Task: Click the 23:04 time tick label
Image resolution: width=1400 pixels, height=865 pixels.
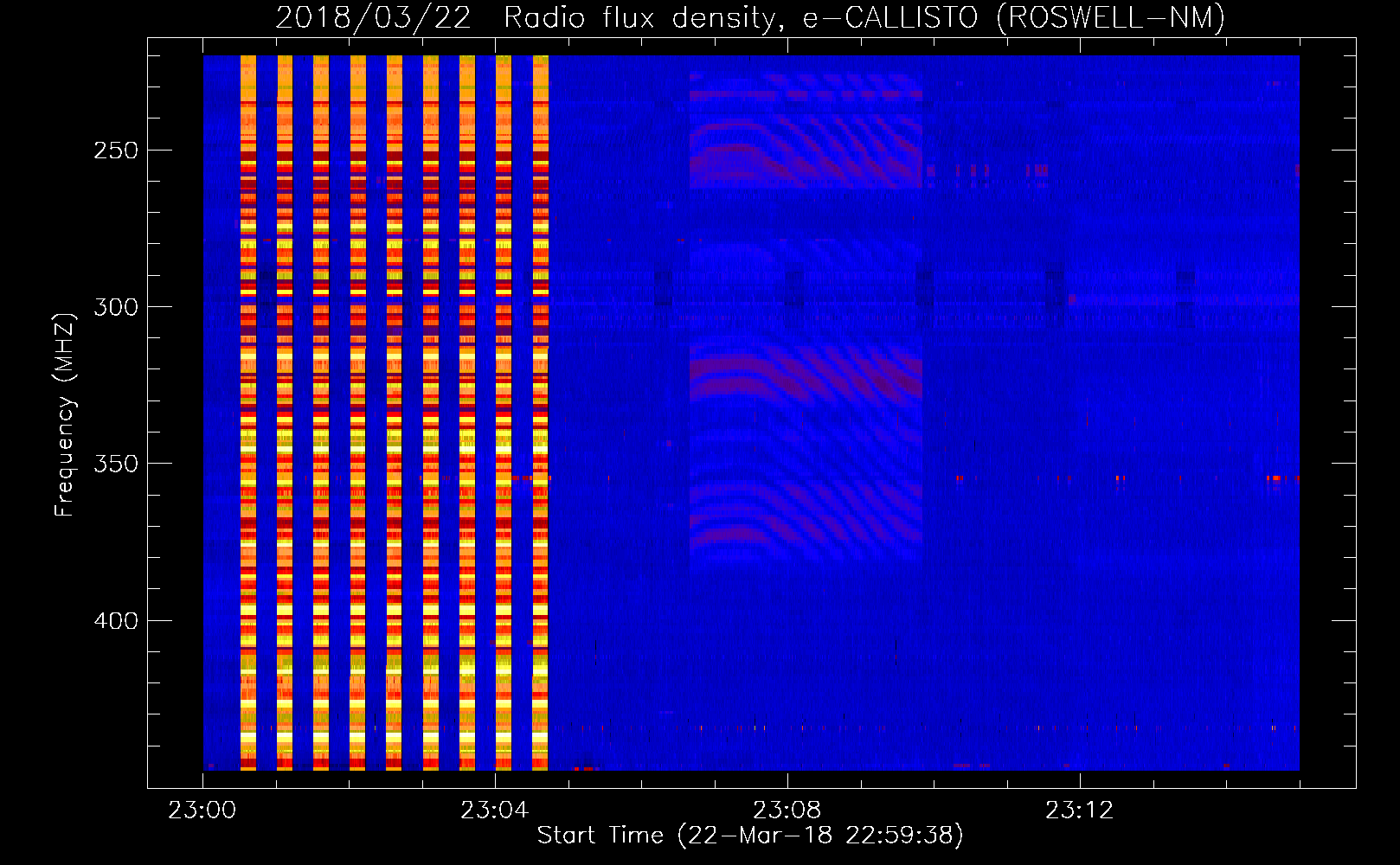Action: 495,811
